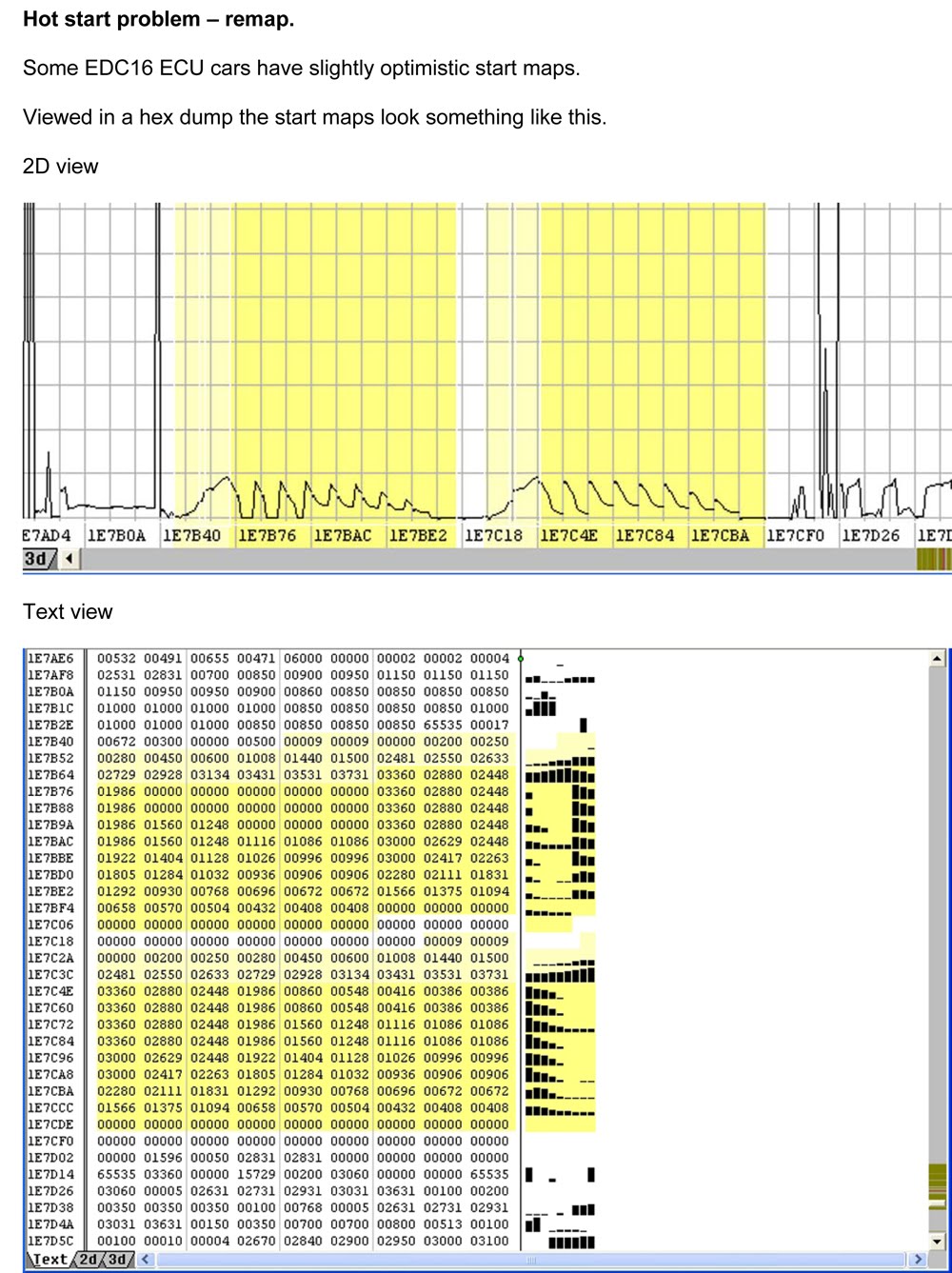
Task: Click the bar preview for row 1E7C3C
Action: click(560, 975)
